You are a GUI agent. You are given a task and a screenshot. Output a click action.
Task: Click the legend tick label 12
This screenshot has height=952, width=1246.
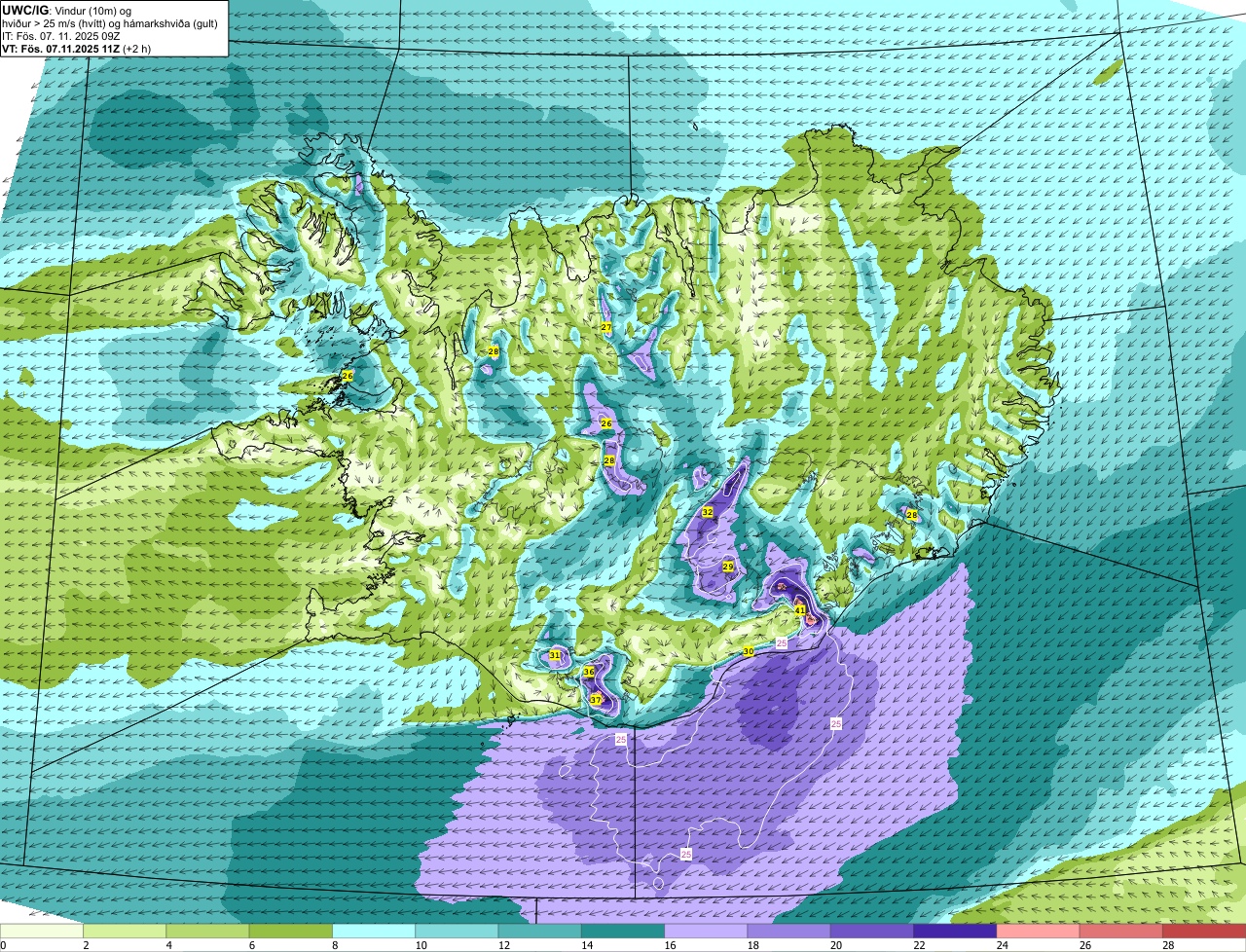pos(505,945)
